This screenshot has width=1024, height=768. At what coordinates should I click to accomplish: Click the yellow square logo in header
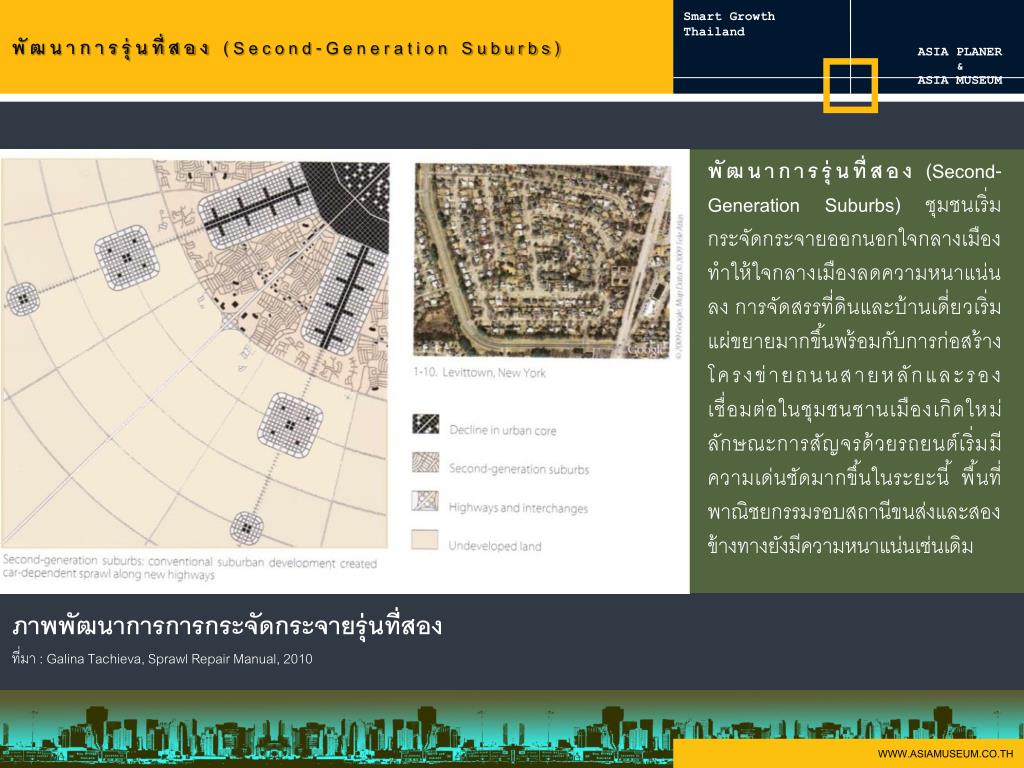pos(850,86)
